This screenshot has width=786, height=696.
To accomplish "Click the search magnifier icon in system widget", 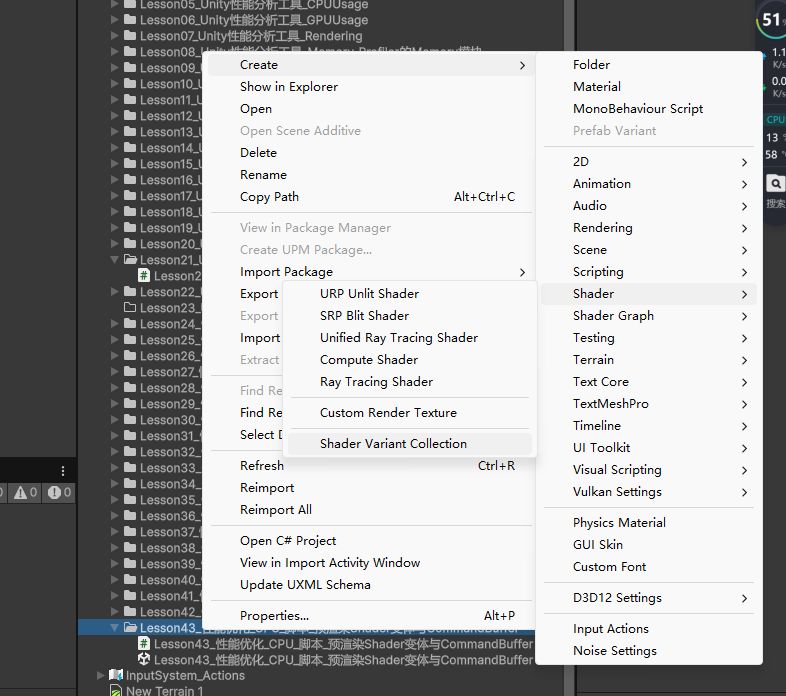I will 775,184.
